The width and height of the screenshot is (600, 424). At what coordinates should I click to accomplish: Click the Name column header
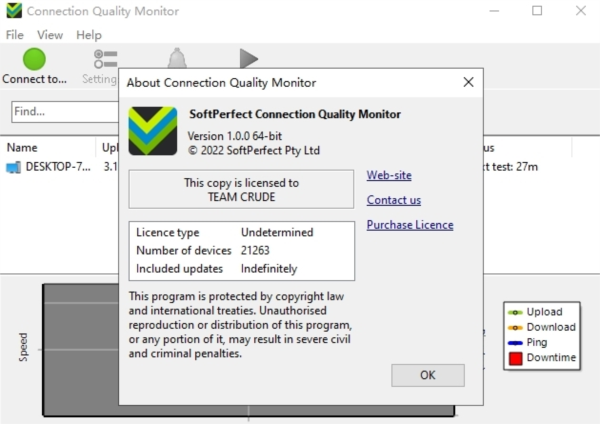point(22,148)
